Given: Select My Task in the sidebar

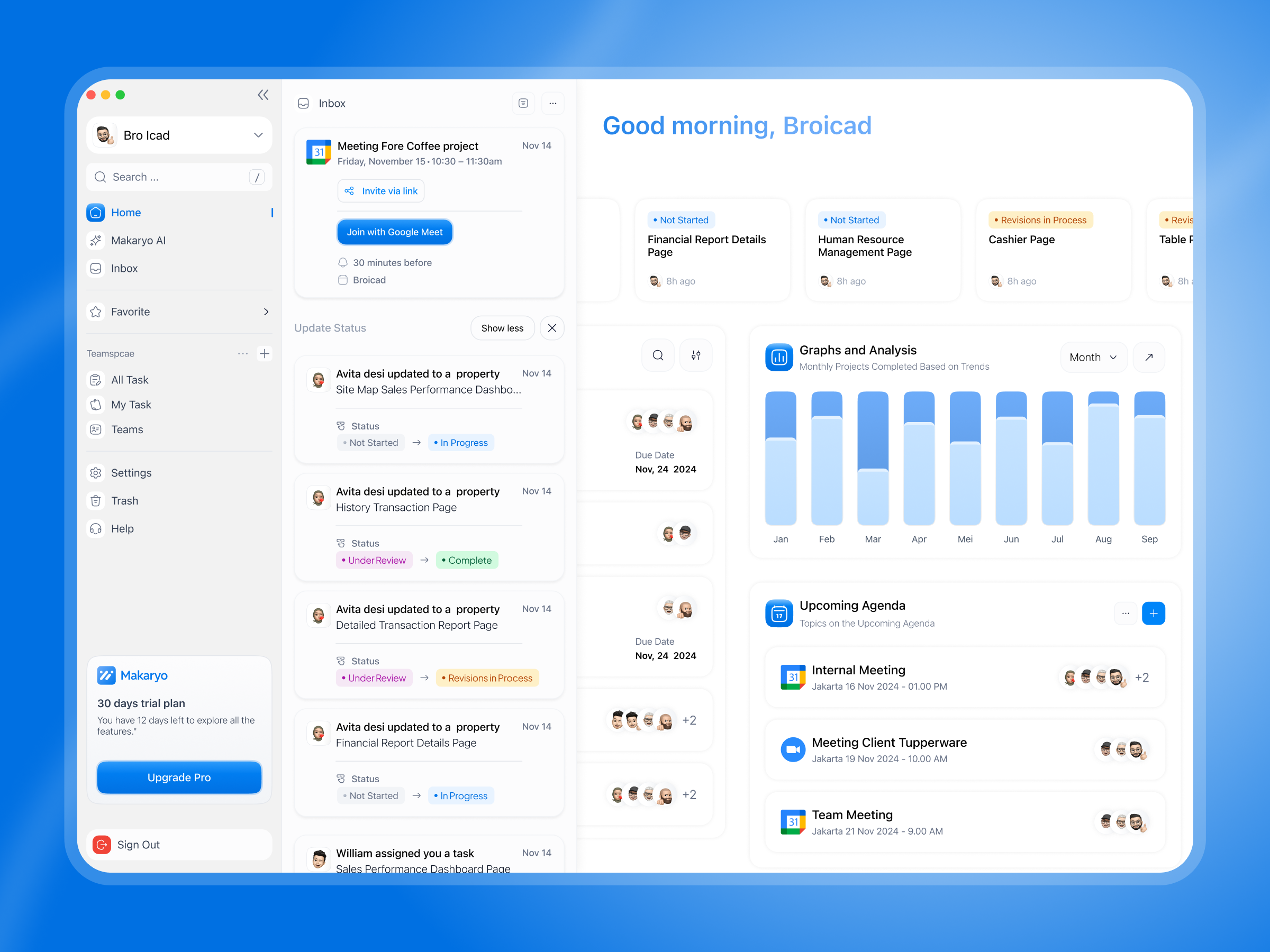Looking at the screenshot, I should pos(130,405).
